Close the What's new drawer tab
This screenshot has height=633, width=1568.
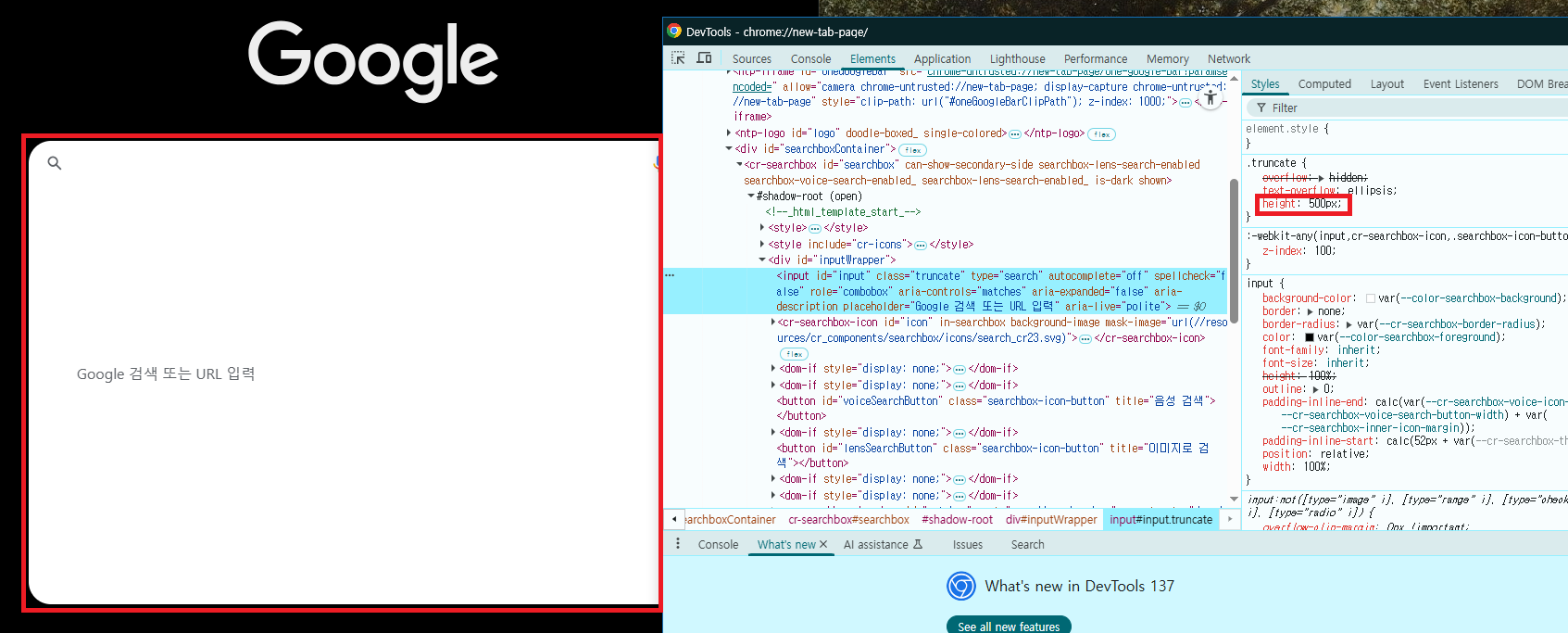822,545
